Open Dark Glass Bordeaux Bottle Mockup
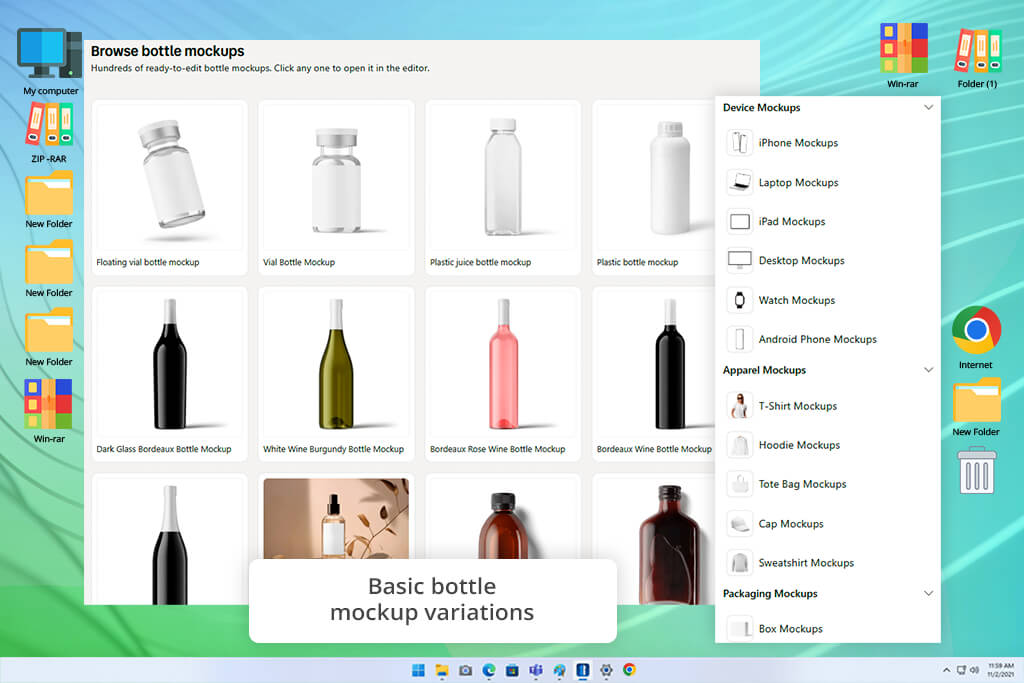1024x683 pixels. pyautogui.click(x=170, y=374)
